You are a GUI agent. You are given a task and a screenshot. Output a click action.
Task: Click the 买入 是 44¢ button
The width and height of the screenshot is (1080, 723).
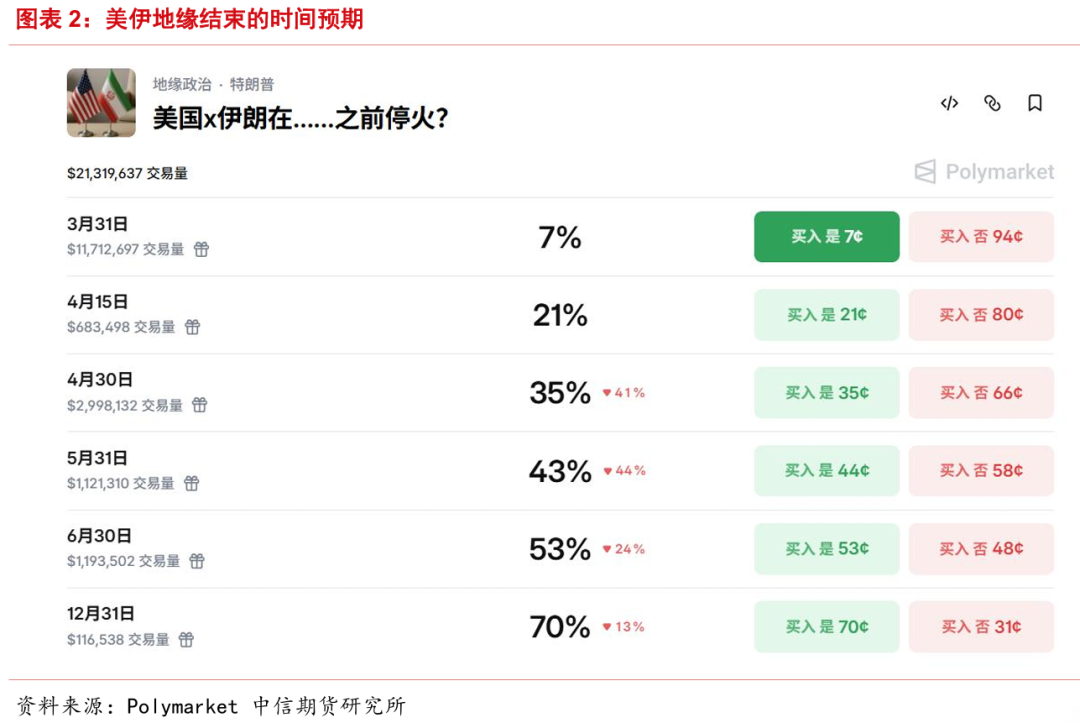click(x=826, y=470)
